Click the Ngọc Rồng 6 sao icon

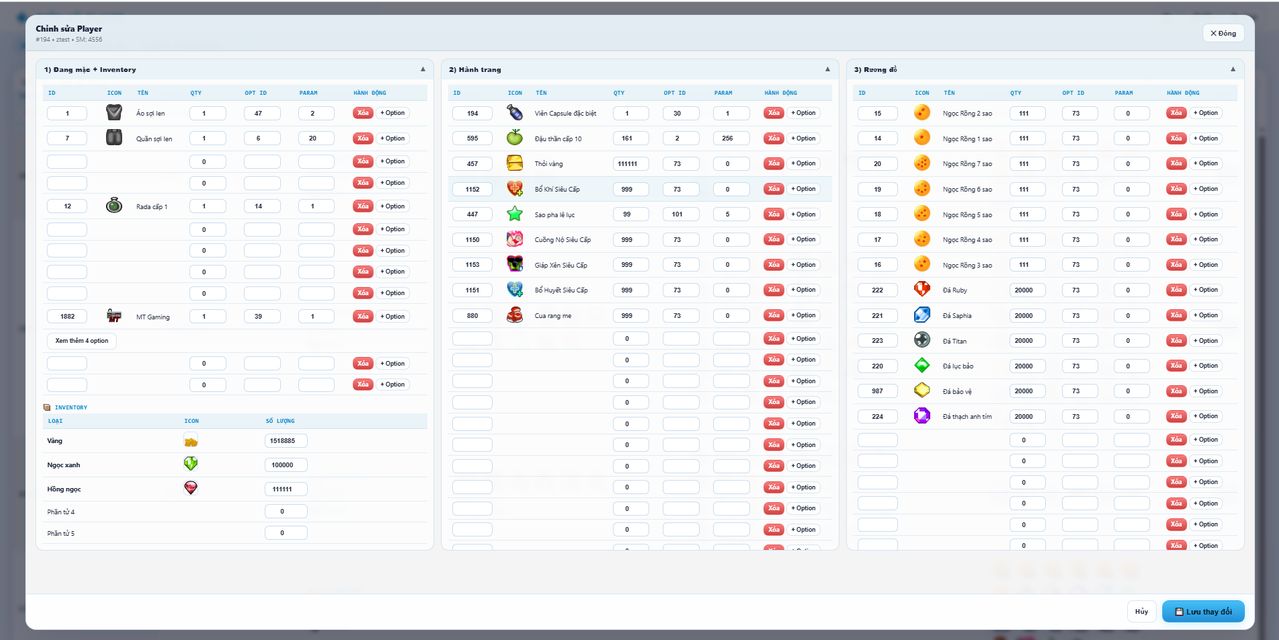pyautogui.click(x=922, y=189)
